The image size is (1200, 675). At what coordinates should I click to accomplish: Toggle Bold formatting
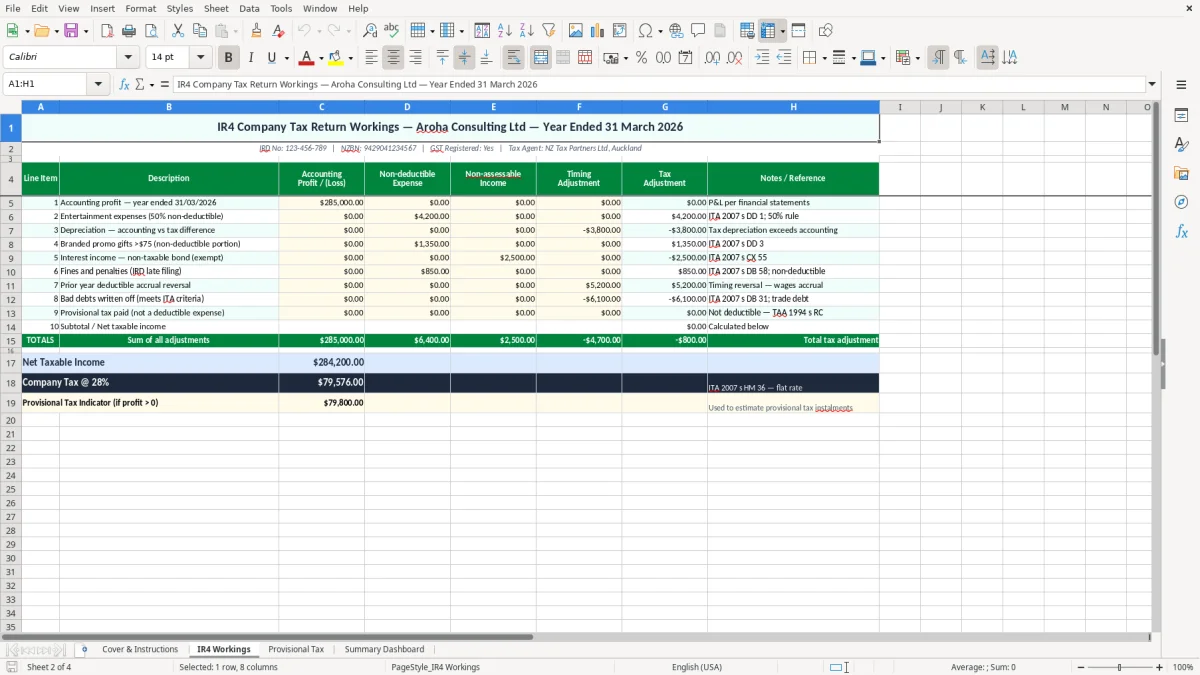point(229,58)
